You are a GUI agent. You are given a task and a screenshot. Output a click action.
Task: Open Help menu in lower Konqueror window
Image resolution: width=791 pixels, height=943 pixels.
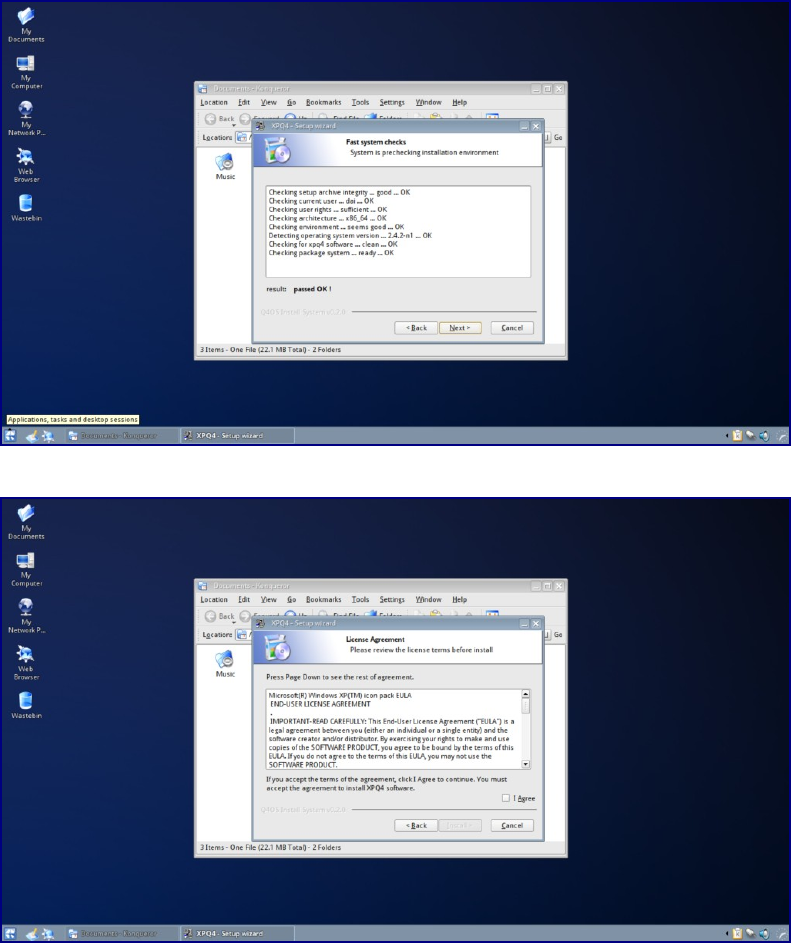[x=460, y=600]
